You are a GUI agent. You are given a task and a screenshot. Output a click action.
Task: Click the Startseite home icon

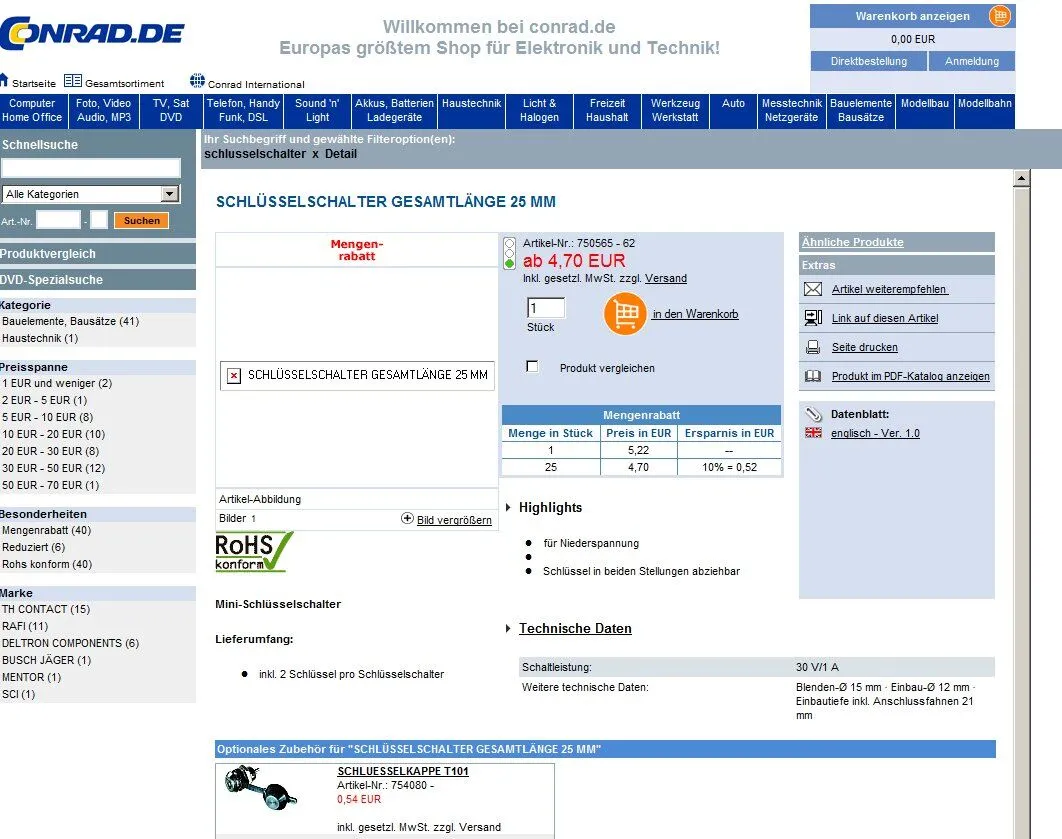click(4, 81)
